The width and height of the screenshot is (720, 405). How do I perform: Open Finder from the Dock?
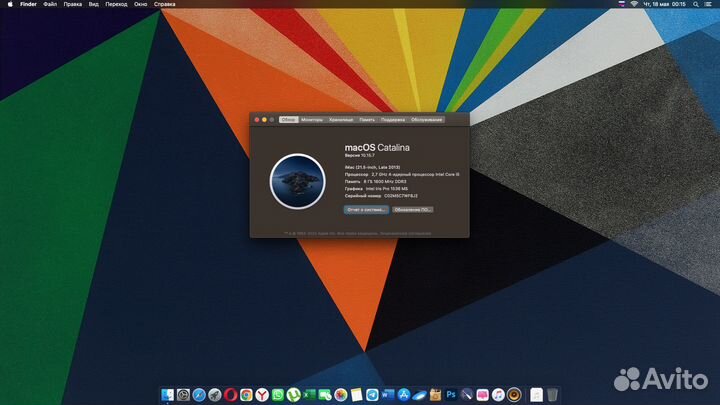coord(168,394)
